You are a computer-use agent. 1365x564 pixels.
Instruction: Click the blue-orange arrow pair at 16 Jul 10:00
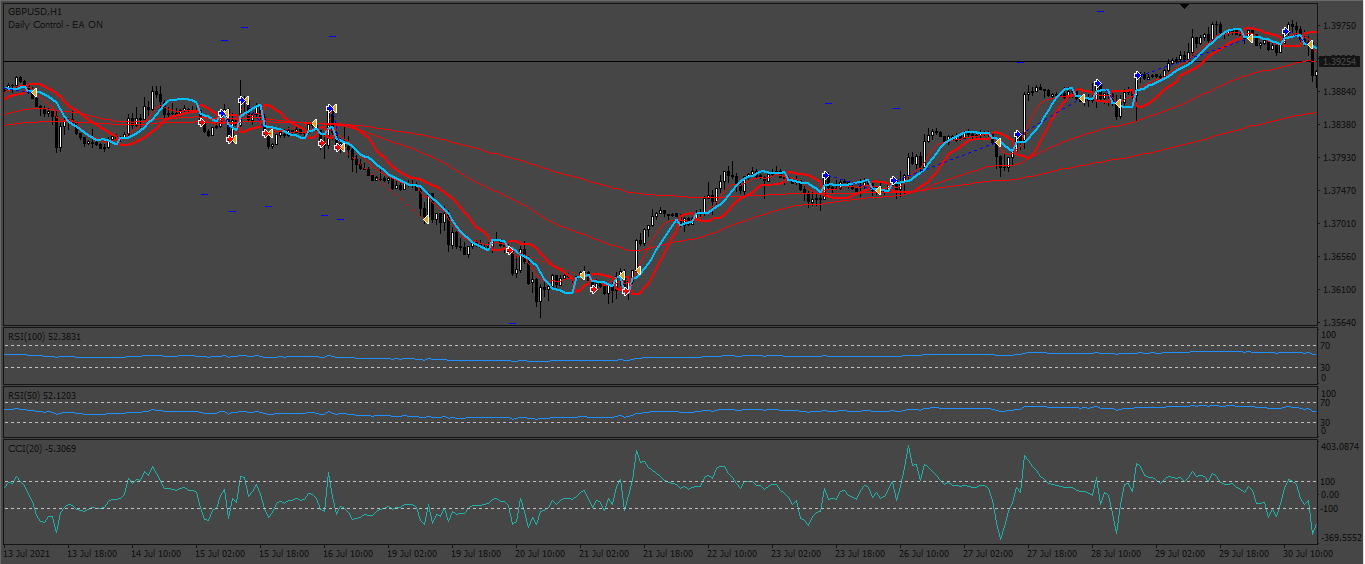[x=331, y=108]
